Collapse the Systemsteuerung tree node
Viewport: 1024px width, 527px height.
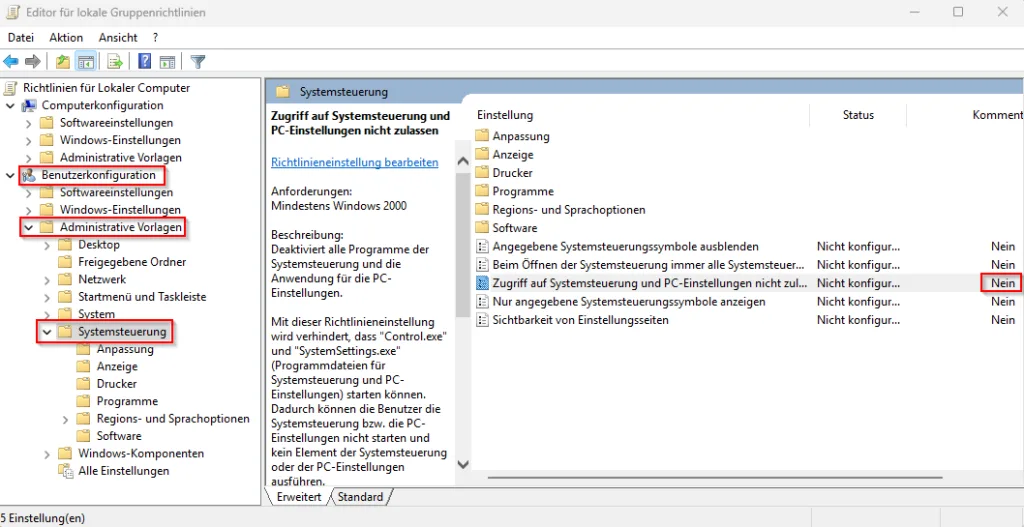(47, 332)
